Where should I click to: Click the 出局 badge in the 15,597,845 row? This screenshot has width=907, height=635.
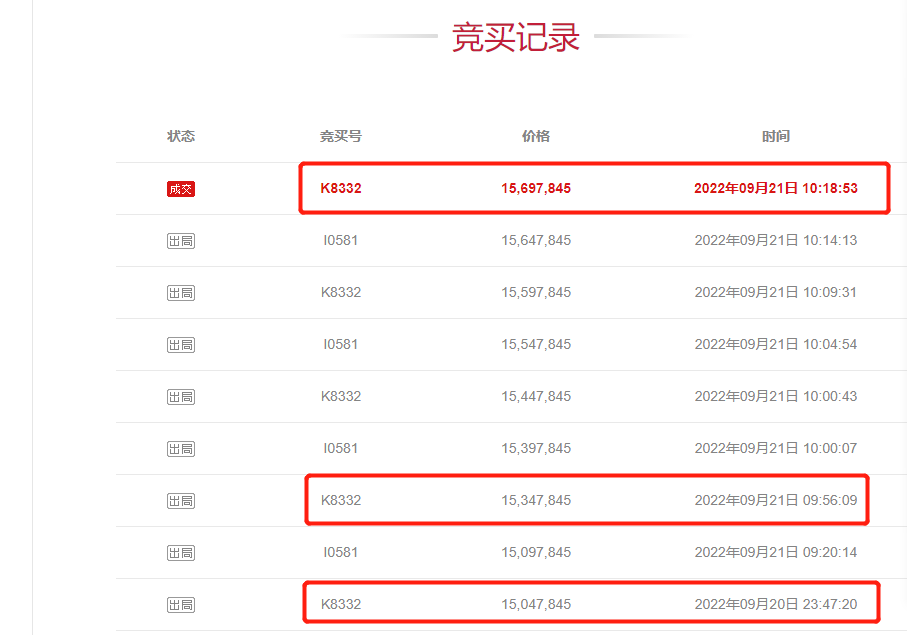tap(181, 293)
